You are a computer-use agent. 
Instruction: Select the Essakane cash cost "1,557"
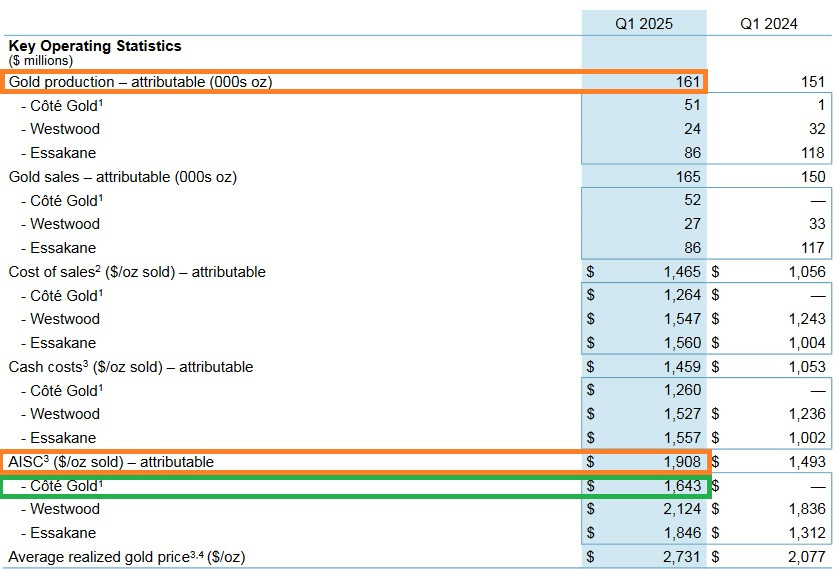pyautogui.click(x=682, y=438)
